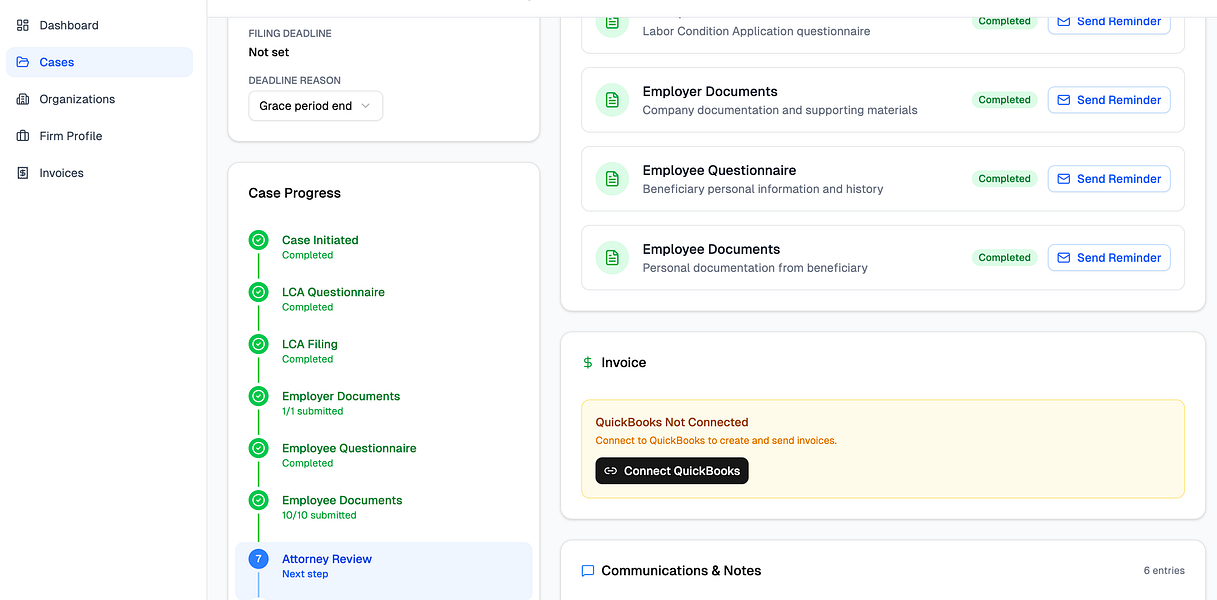Click the Employee Questionnaire step checkmark
The height and width of the screenshot is (600, 1217).
click(258, 448)
